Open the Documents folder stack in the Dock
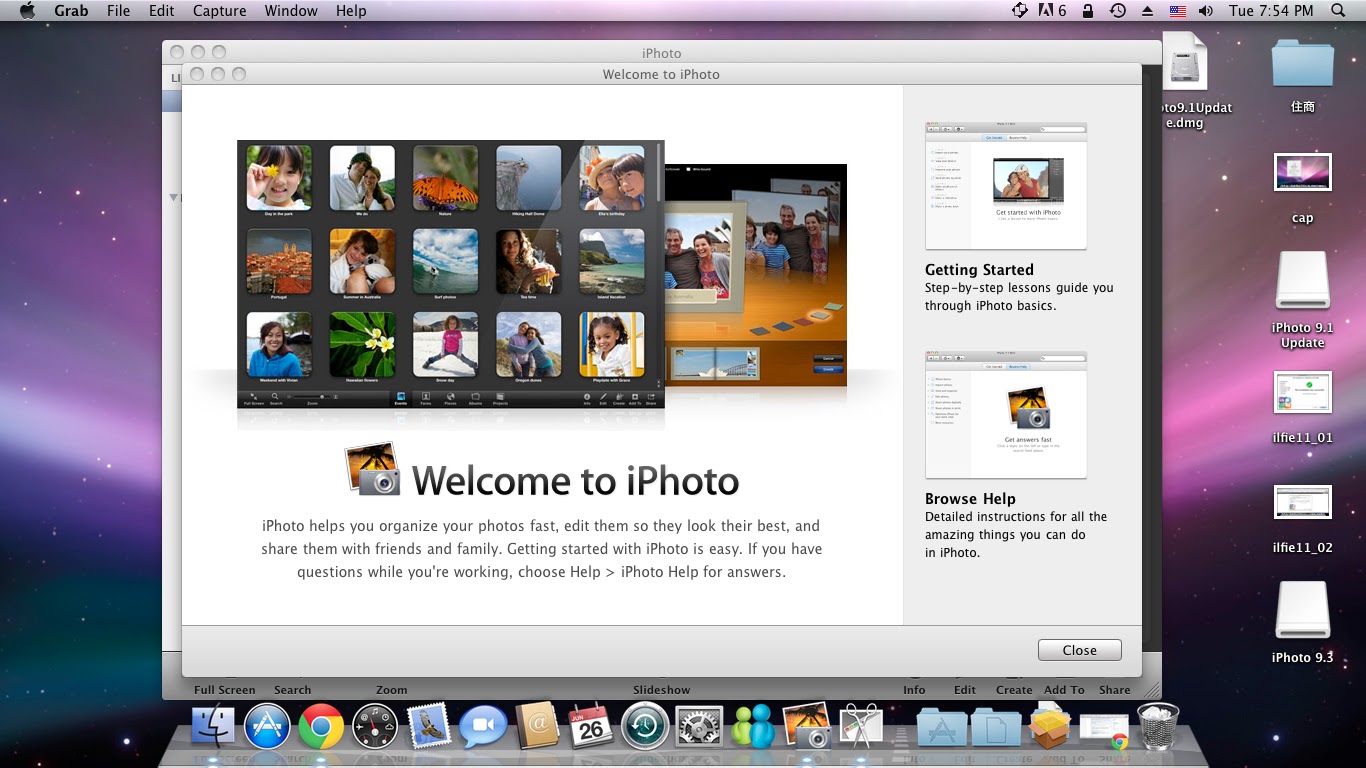This screenshot has height=768, width=1366. click(996, 727)
